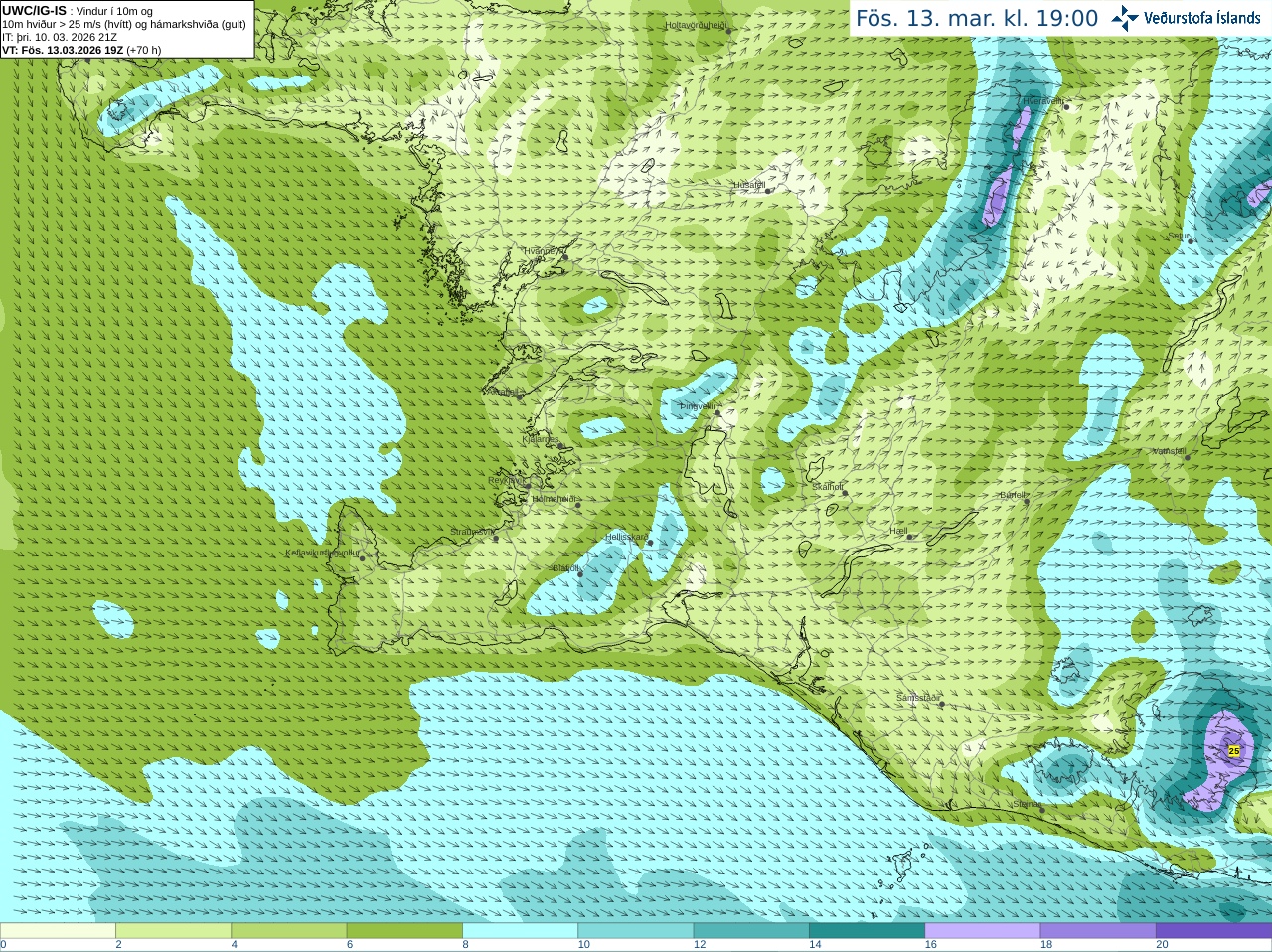Image resolution: width=1272 pixels, height=952 pixels.
Task: Pick the 18–20 m/s purple swatch
Action: tap(1098, 931)
